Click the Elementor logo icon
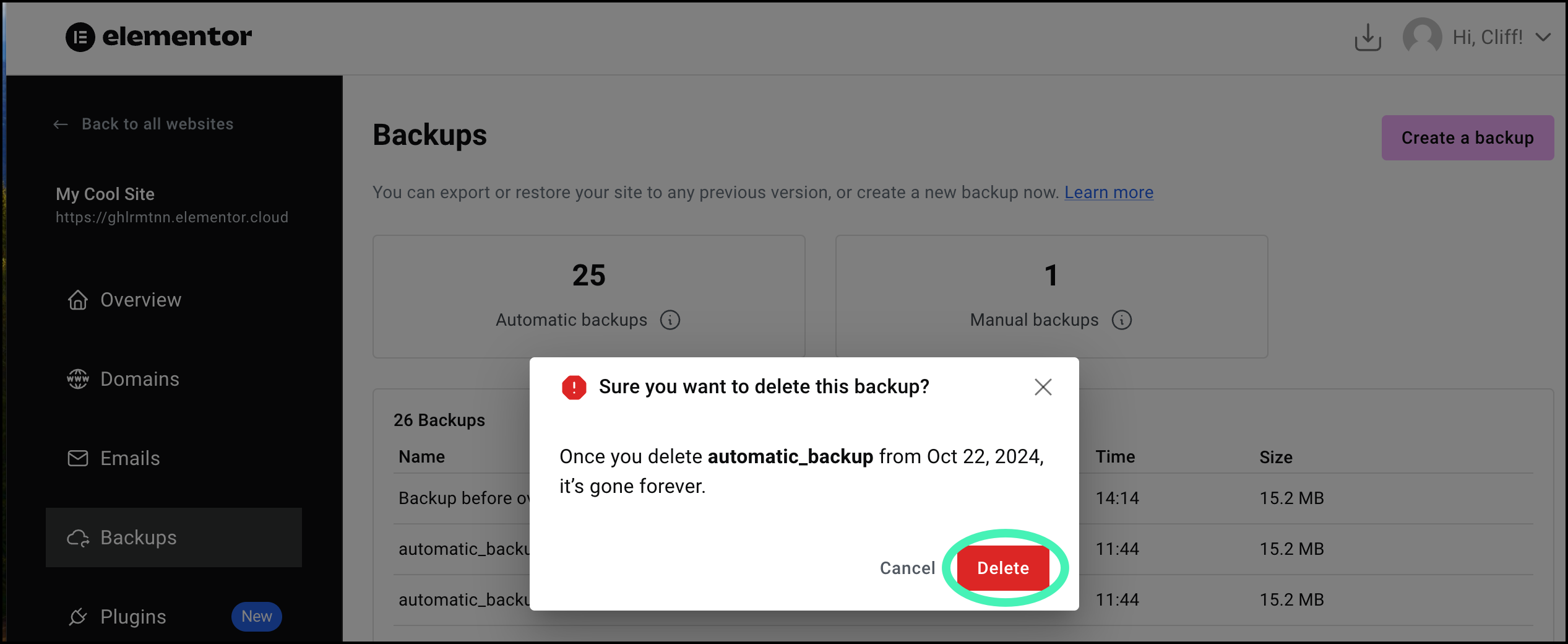This screenshot has width=1568, height=644. pos(80,37)
